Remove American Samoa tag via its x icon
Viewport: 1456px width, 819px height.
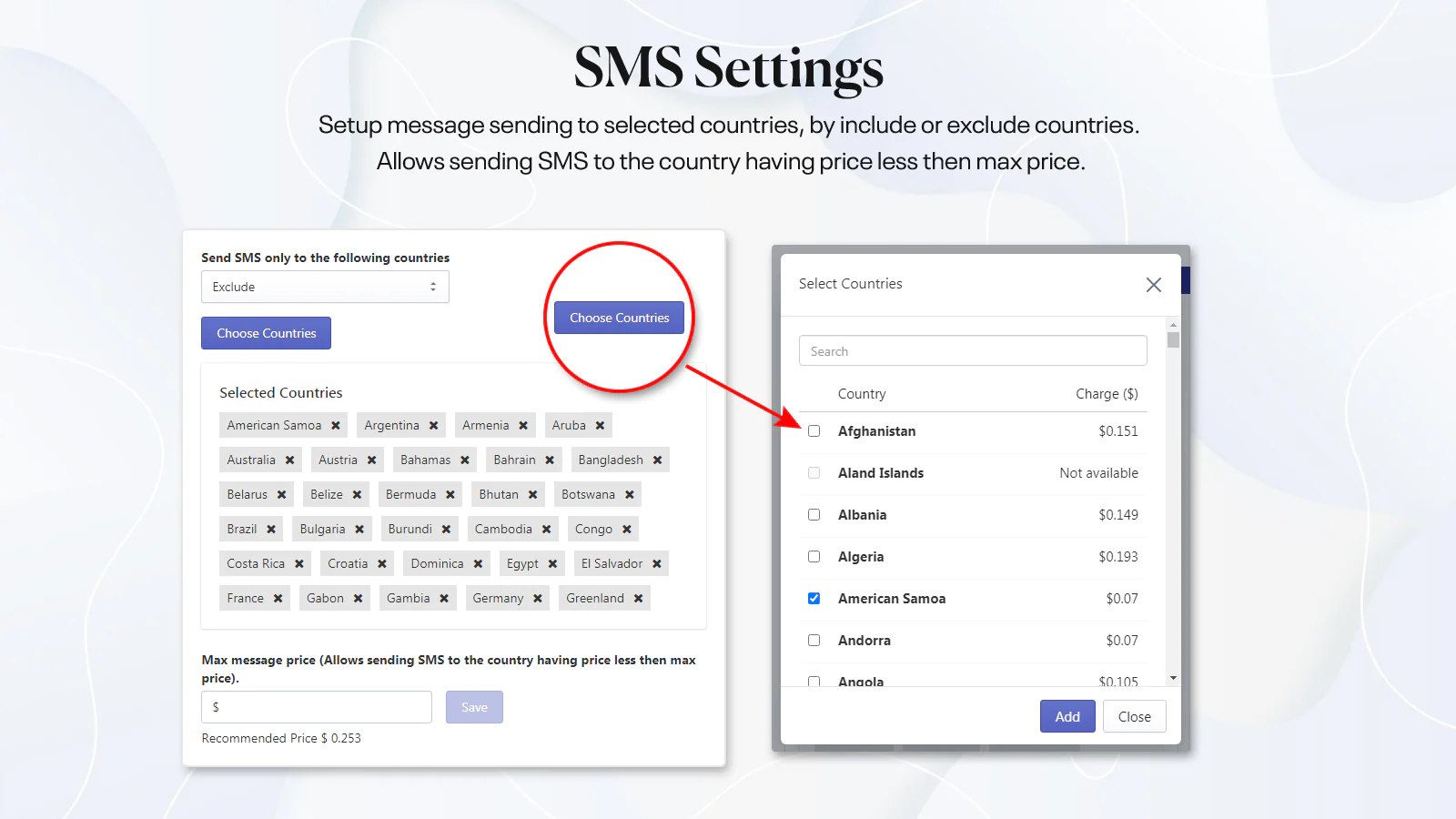click(336, 425)
